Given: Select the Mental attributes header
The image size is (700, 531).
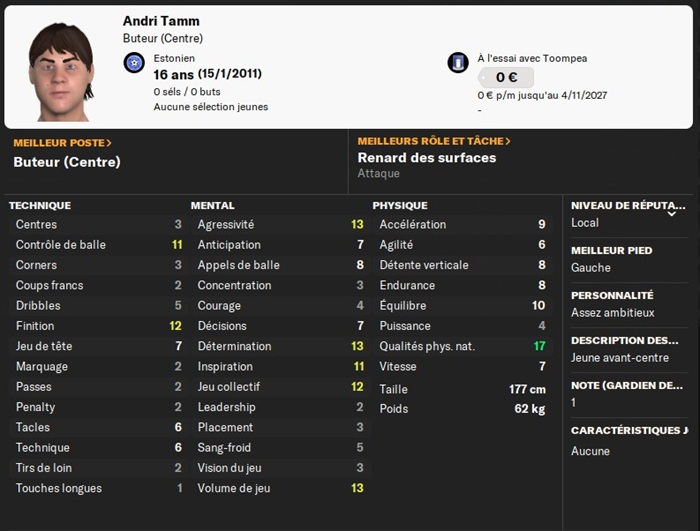Looking at the screenshot, I should [213, 205].
